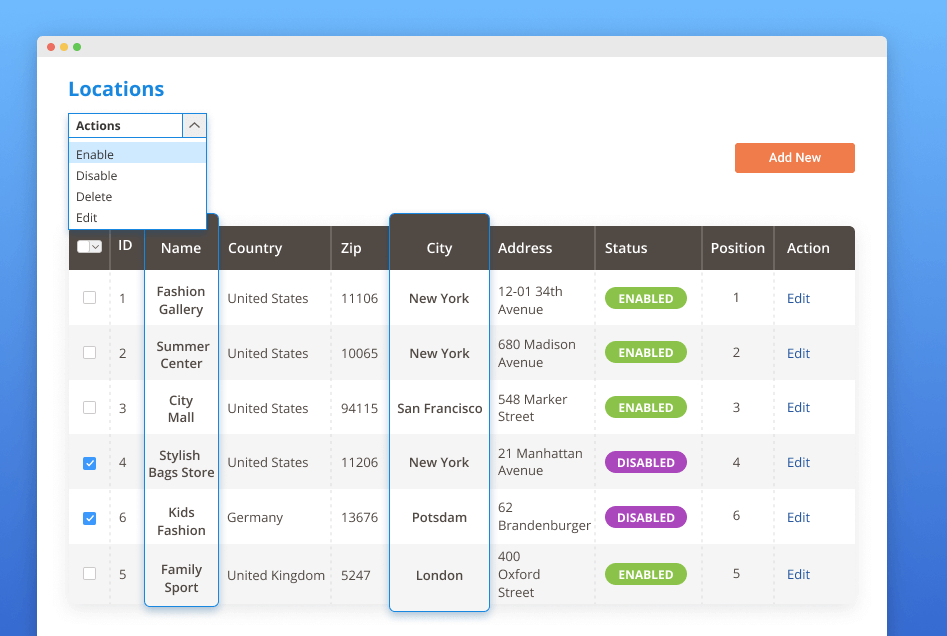Check the Summer Center row checkbox
This screenshot has height=636, width=947.
pyautogui.click(x=89, y=353)
